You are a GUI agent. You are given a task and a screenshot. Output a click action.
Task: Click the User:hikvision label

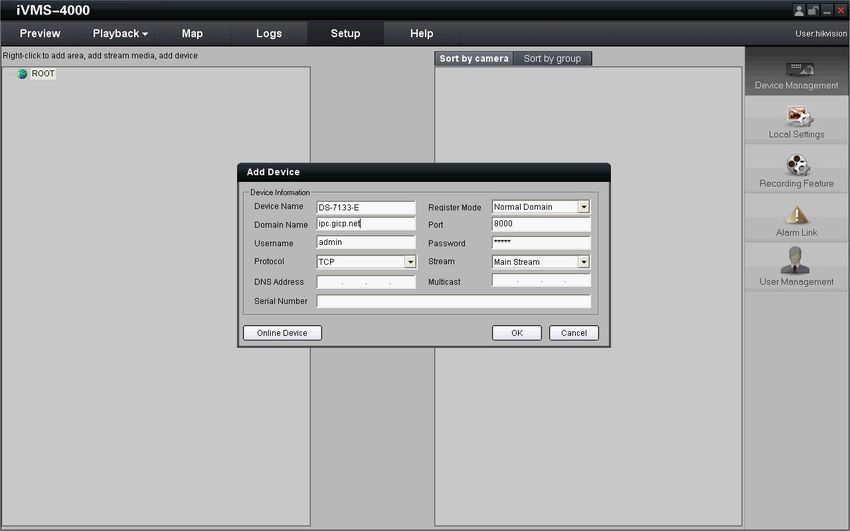[821, 34]
